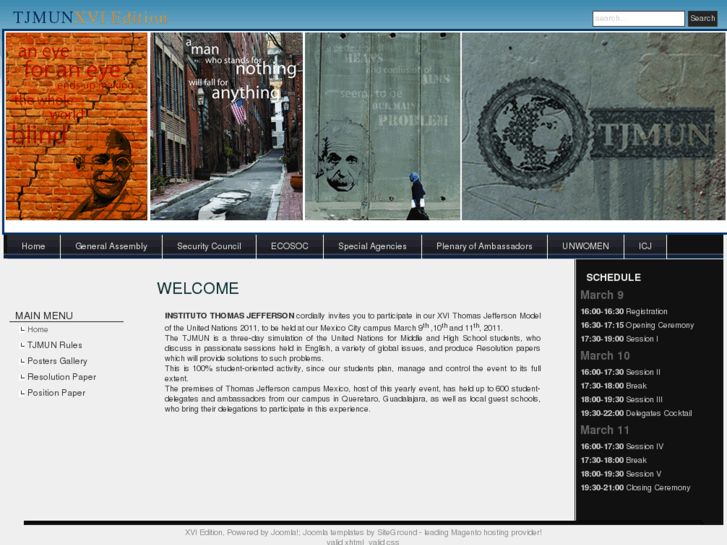The height and width of the screenshot is (545, 727).
Task: Open the Plenary of Ambassadors tab
Action: click(x=484, y=246)
